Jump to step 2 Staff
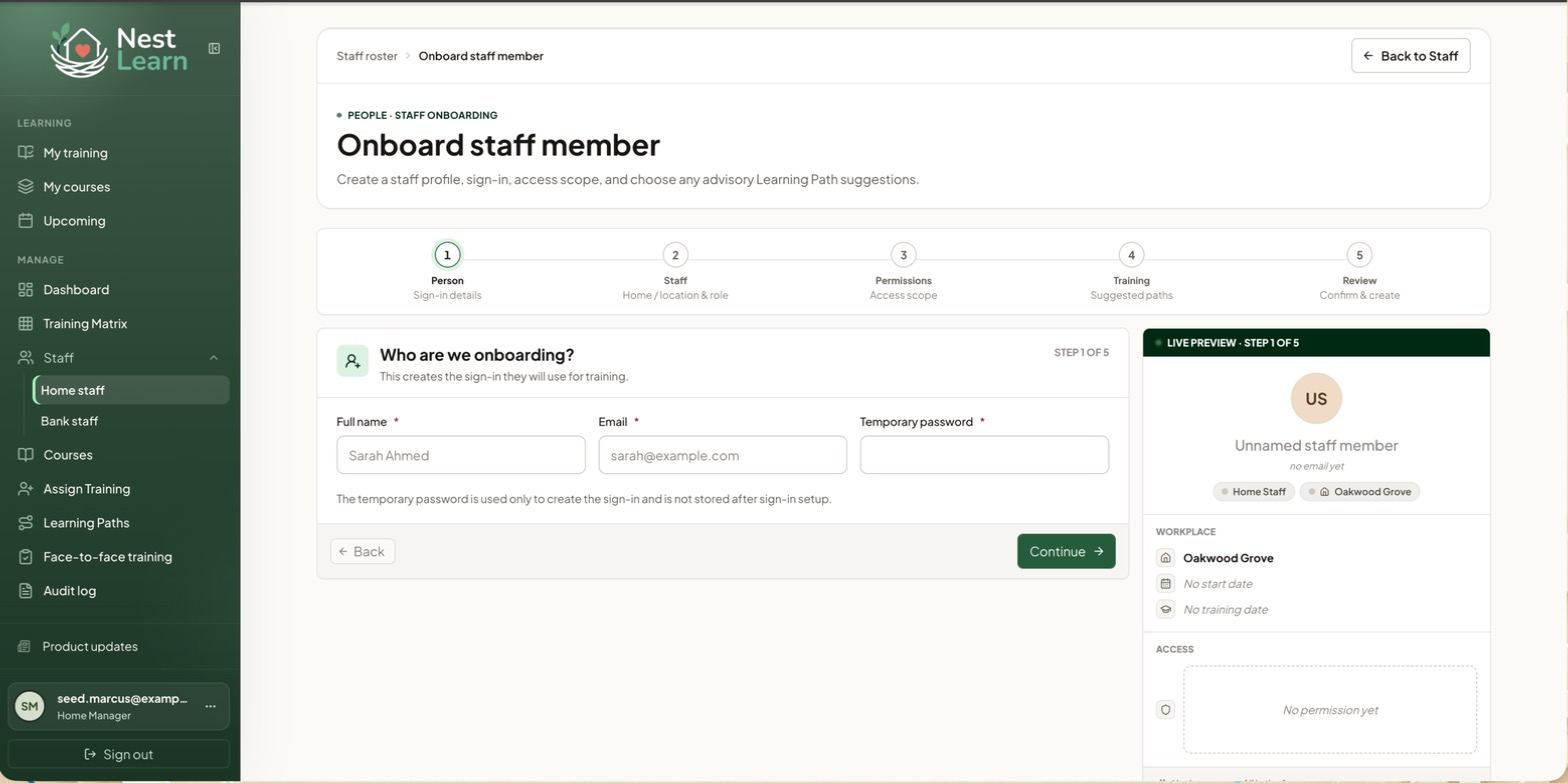The width and height of the screenshot is (1568, 783). coord(675,271)
